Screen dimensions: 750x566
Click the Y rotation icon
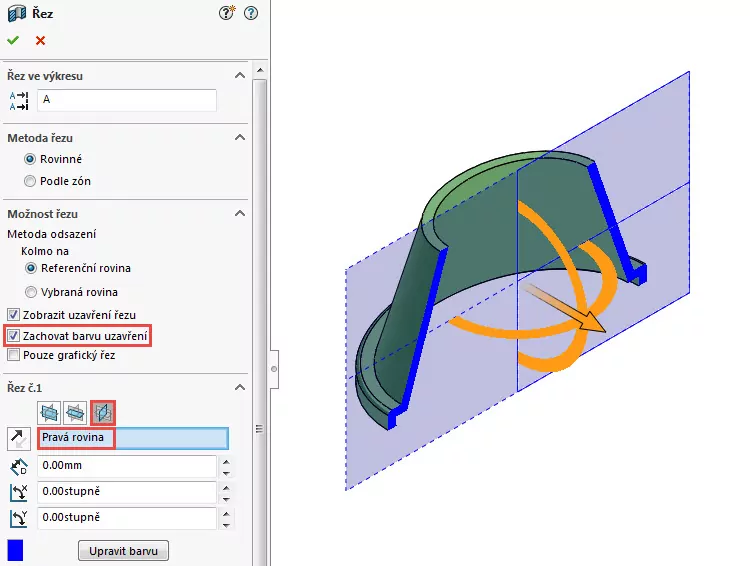pos(19,519)
